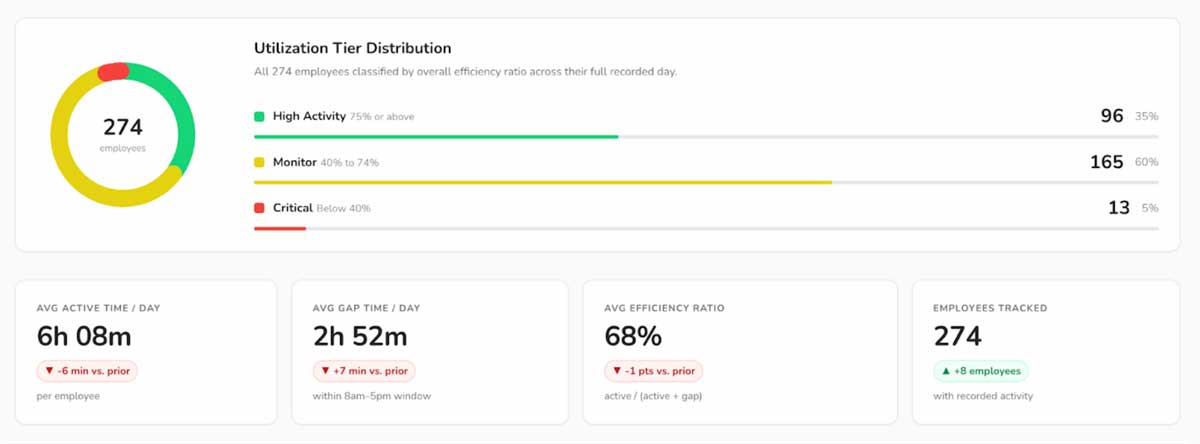
Task: Click the Utilization Tier Distribution heading
Action: tap(352, 48)
